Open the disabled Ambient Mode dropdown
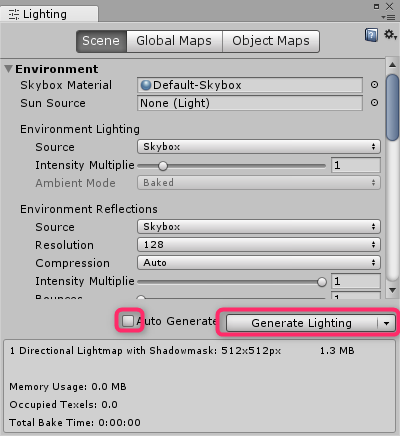400x436 pixels. 259,183
